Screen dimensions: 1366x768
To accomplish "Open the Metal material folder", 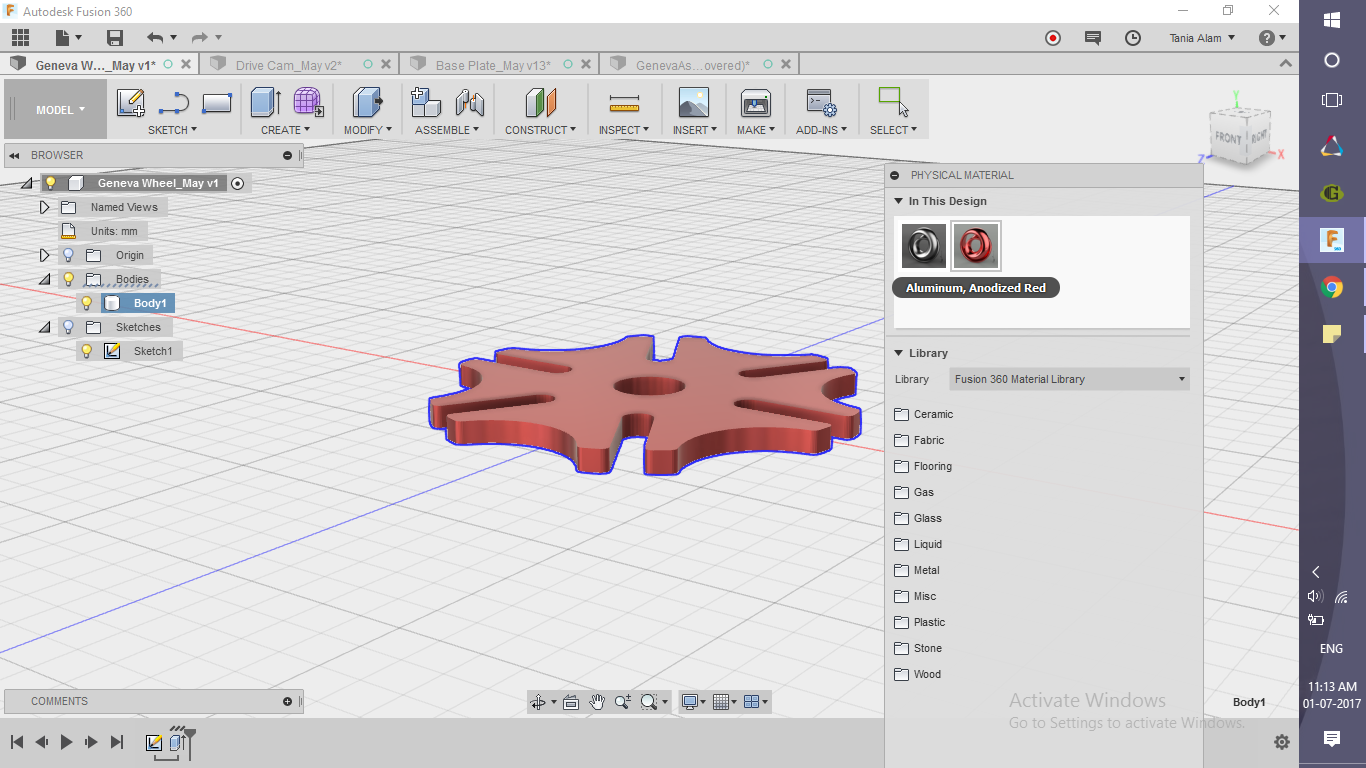I will [x=917, y=570].
